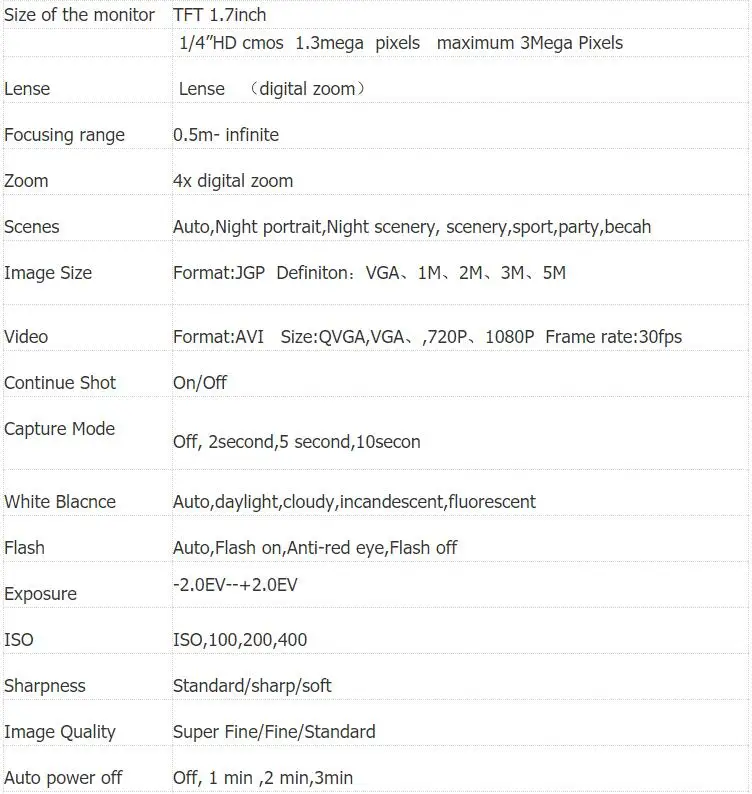The width and height of the screenshot is (752, 794).
Task: Click the 'Lense' row label
Action: click(27, 89)
